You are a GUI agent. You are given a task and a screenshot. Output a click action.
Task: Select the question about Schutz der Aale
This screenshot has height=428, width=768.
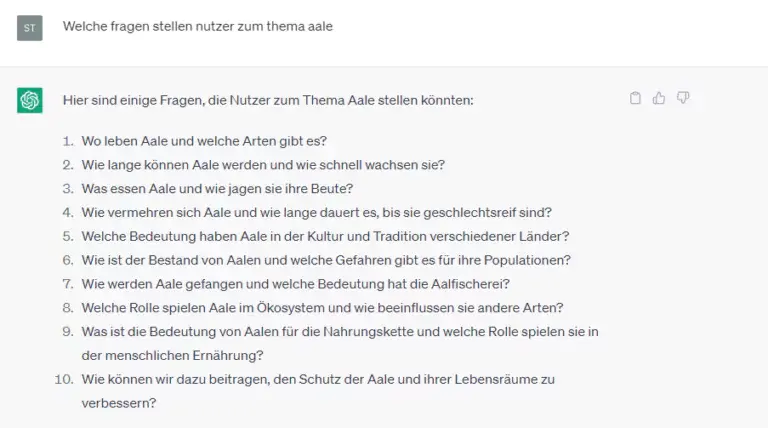318,379
